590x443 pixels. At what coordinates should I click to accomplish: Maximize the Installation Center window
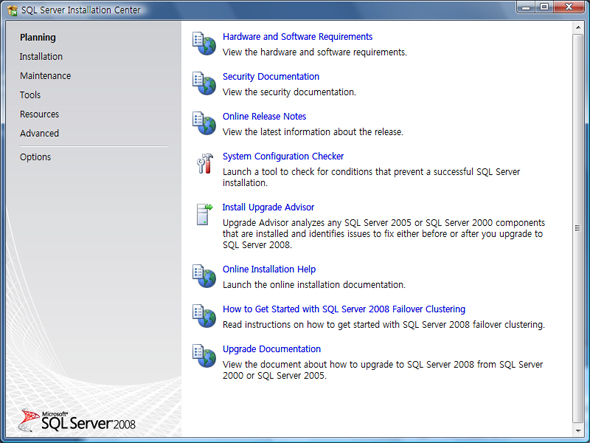pyautogui.click(x=544, y=7)
